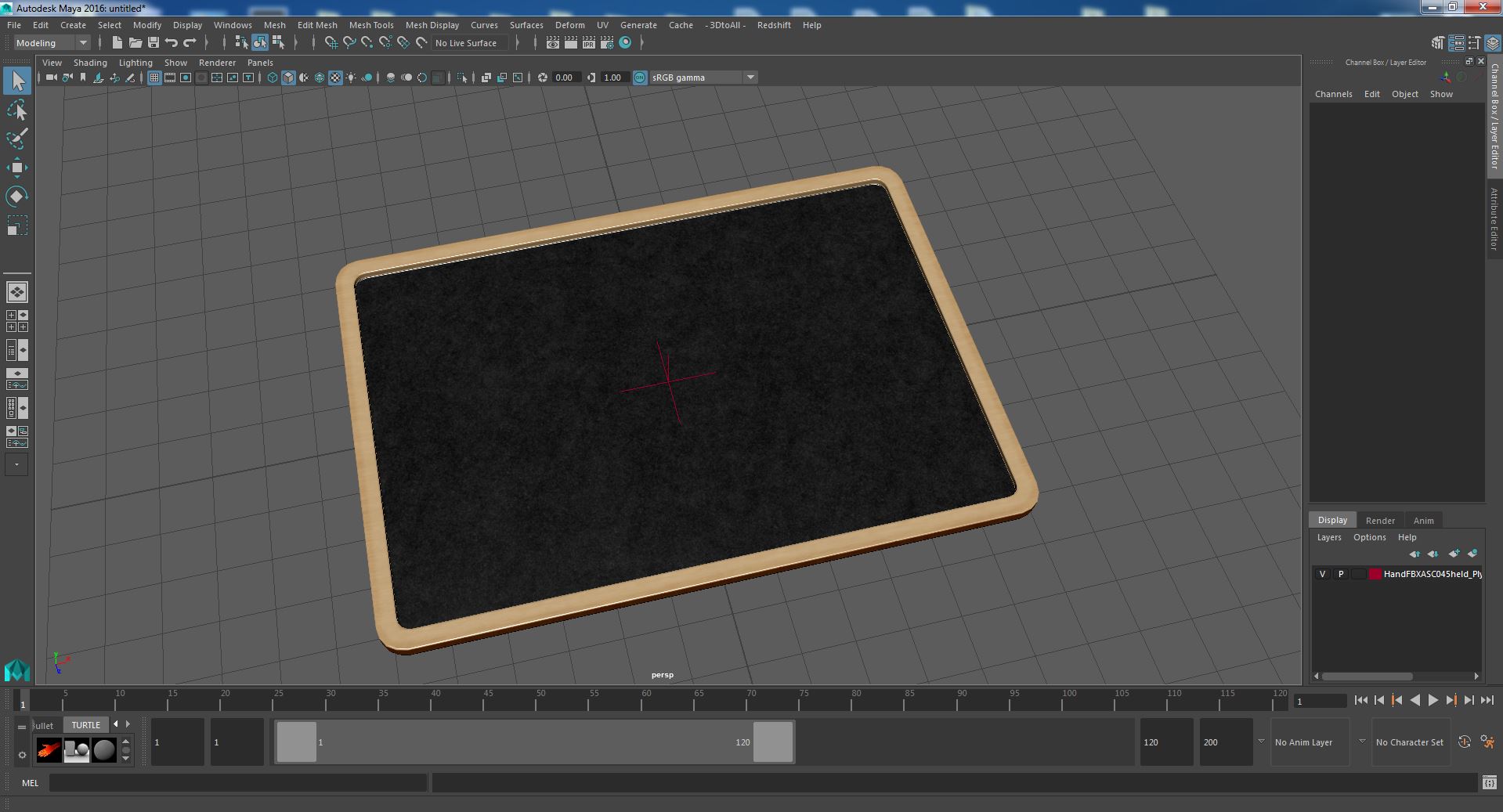The width and height of the screenshot is (1503, 812).
Task: Toggle textured display in viewport
Action: [x=335, y=78]
